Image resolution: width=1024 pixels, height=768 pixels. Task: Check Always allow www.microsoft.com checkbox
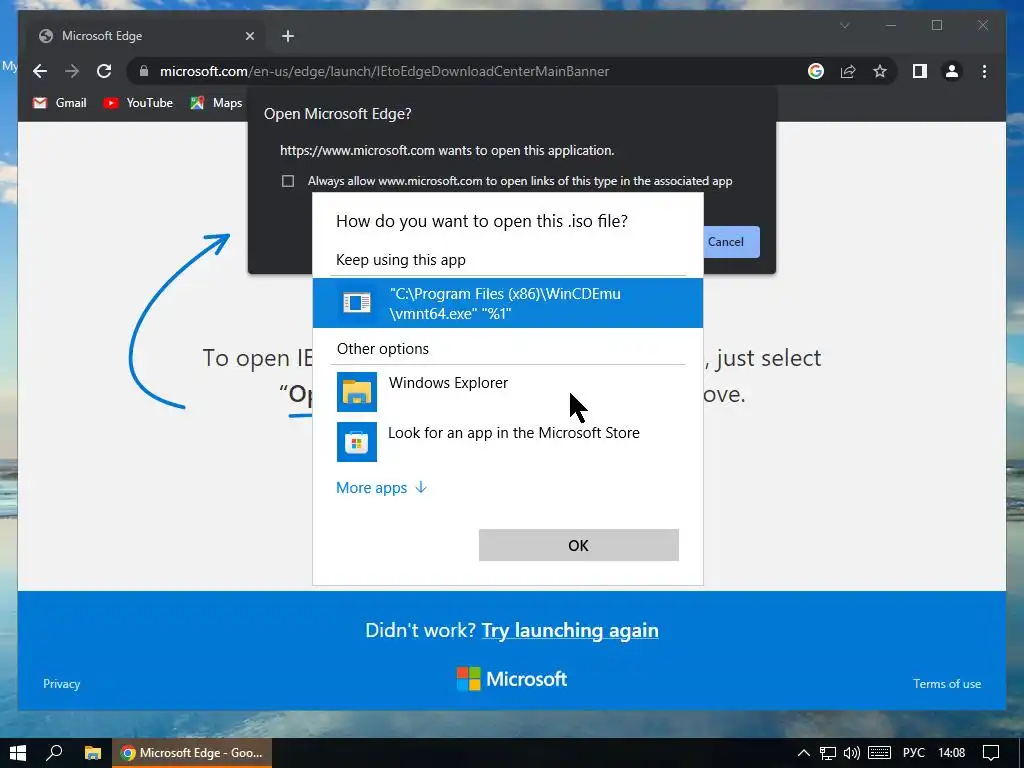[x=287, y=181]
